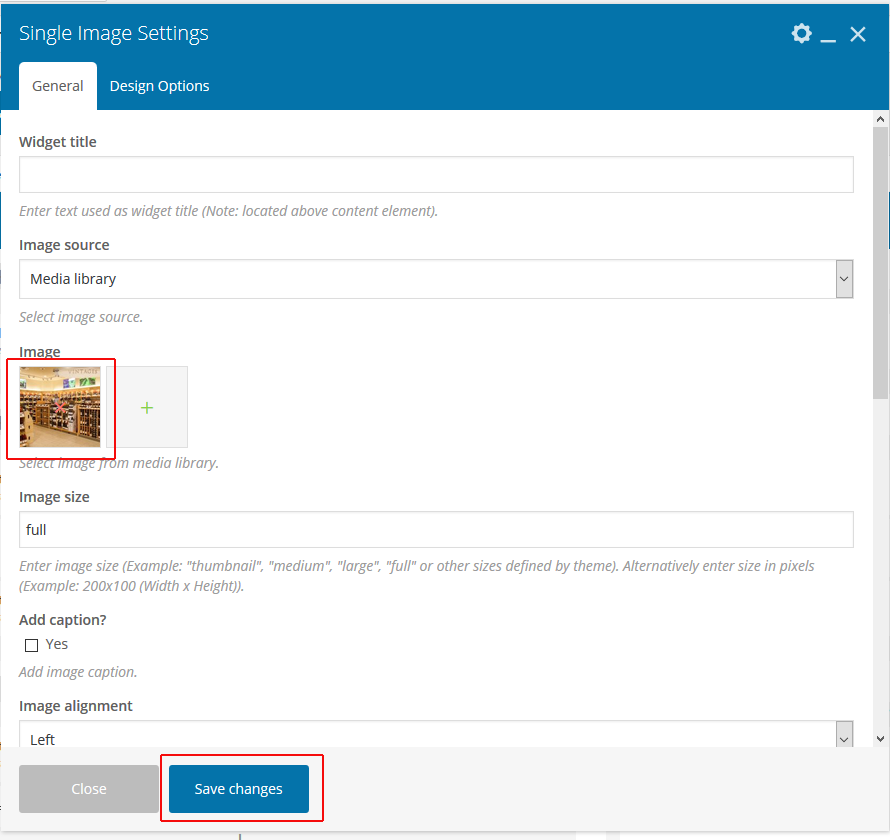Switch to the General tab

tap(58, 86)
